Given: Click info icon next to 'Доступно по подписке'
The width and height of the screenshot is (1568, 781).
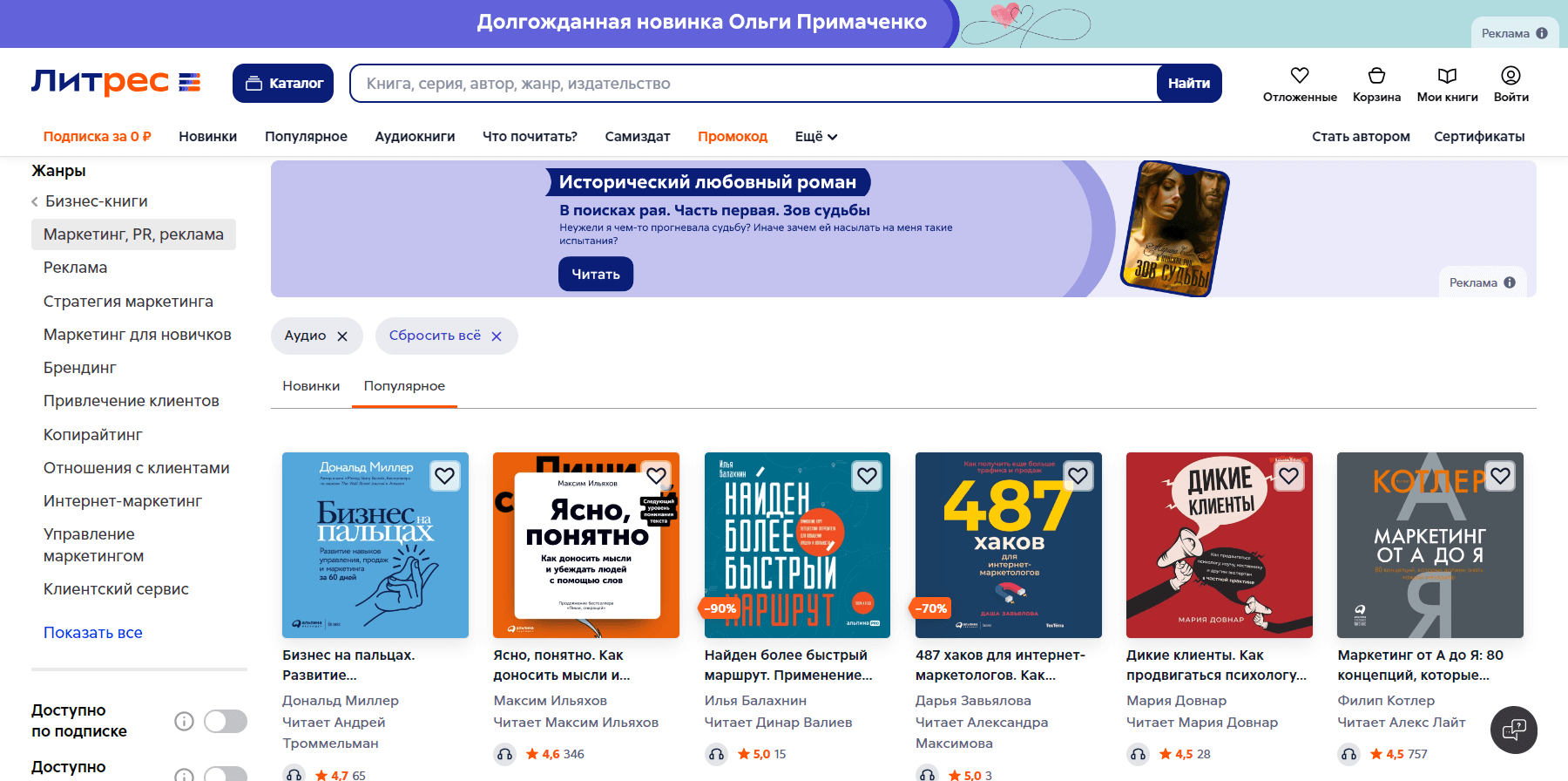Looking at the screenshot, I should point(184,721).
